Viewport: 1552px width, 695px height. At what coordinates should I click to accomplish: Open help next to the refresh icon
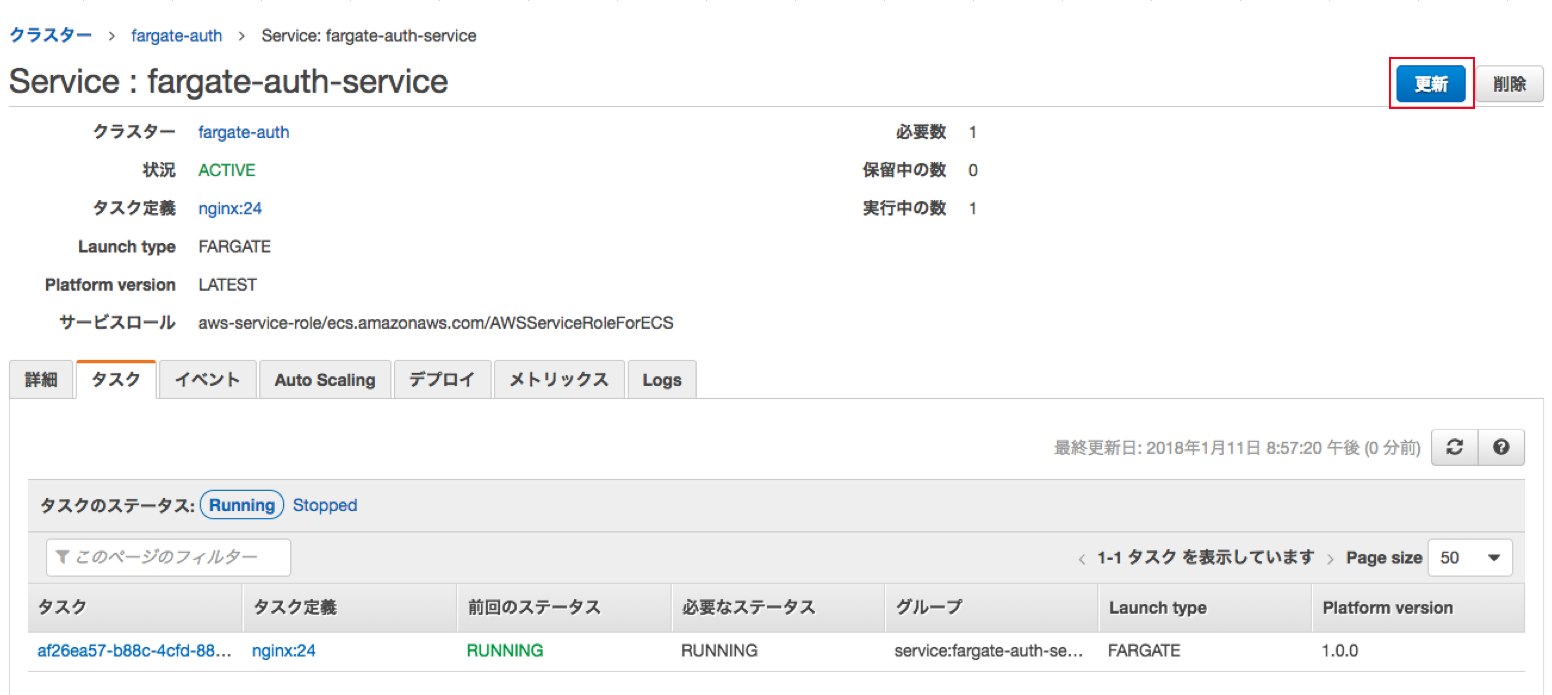(1501, 447)
